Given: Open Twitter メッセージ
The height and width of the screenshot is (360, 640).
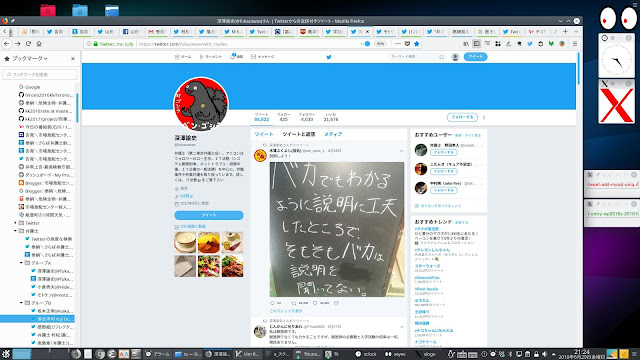Looking at the screenshot, I should click(262, 57).
